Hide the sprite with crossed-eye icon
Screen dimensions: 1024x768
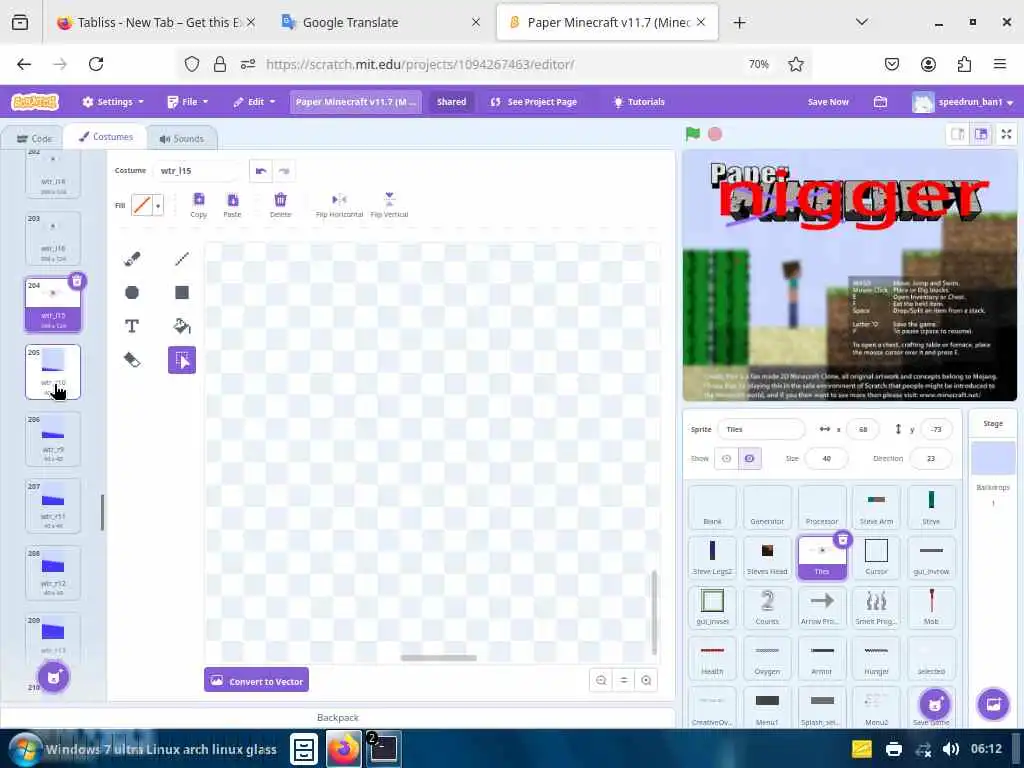(x=750, y=458)
